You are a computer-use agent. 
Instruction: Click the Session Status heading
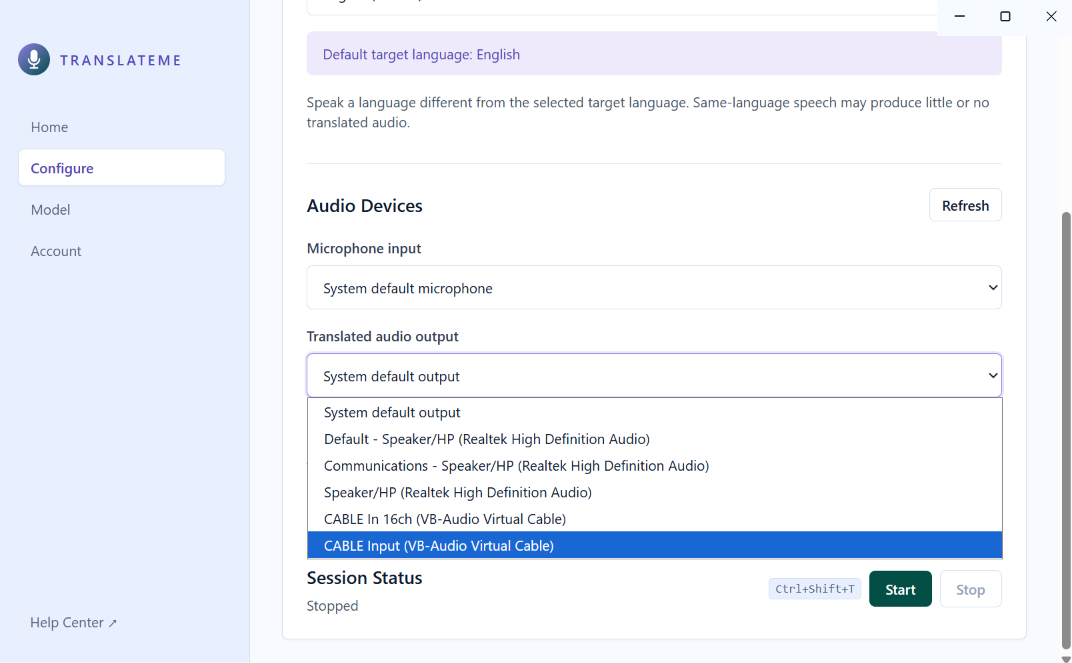(364, 578)
